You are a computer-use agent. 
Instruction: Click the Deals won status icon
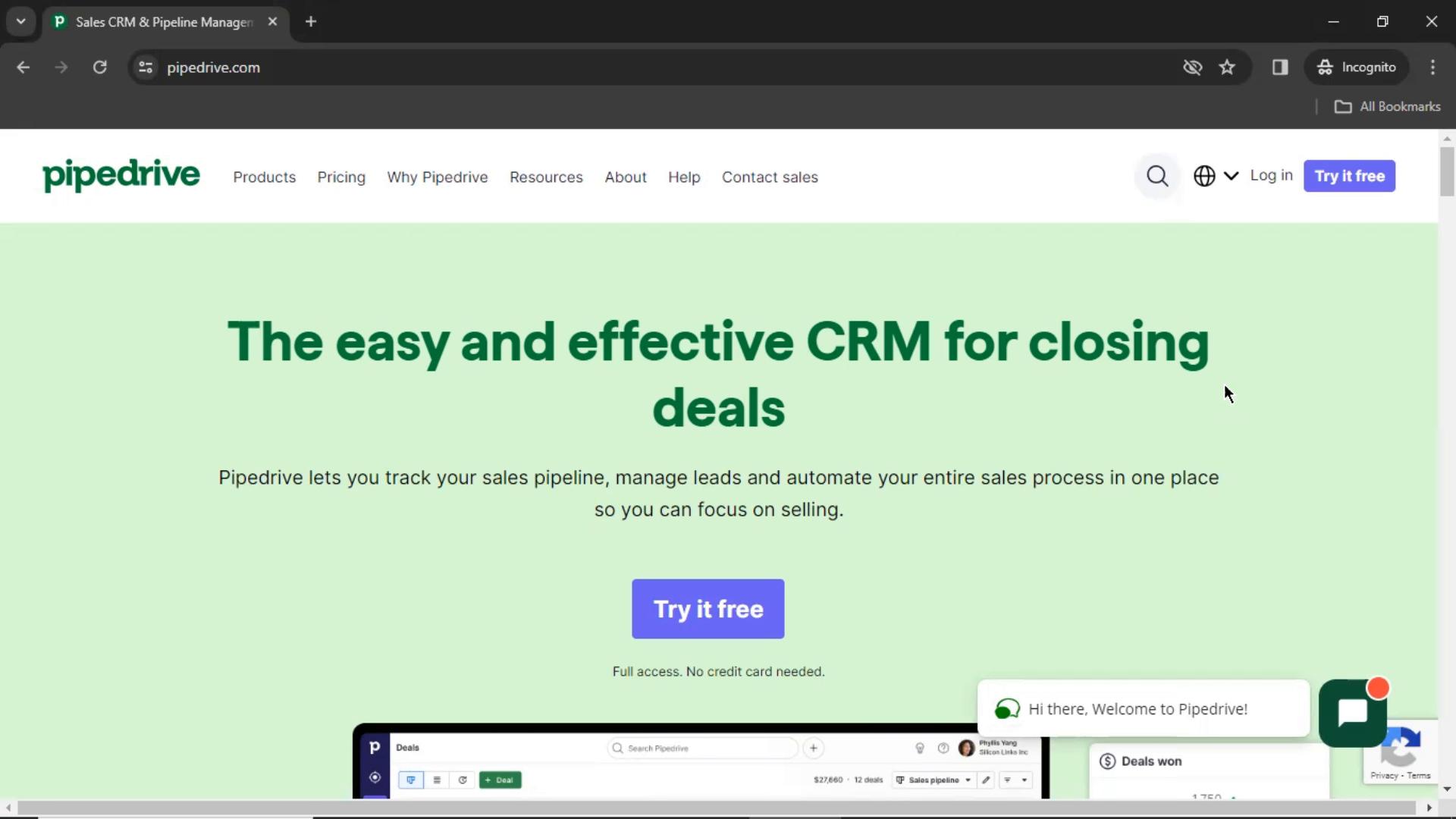[1107, 761]
